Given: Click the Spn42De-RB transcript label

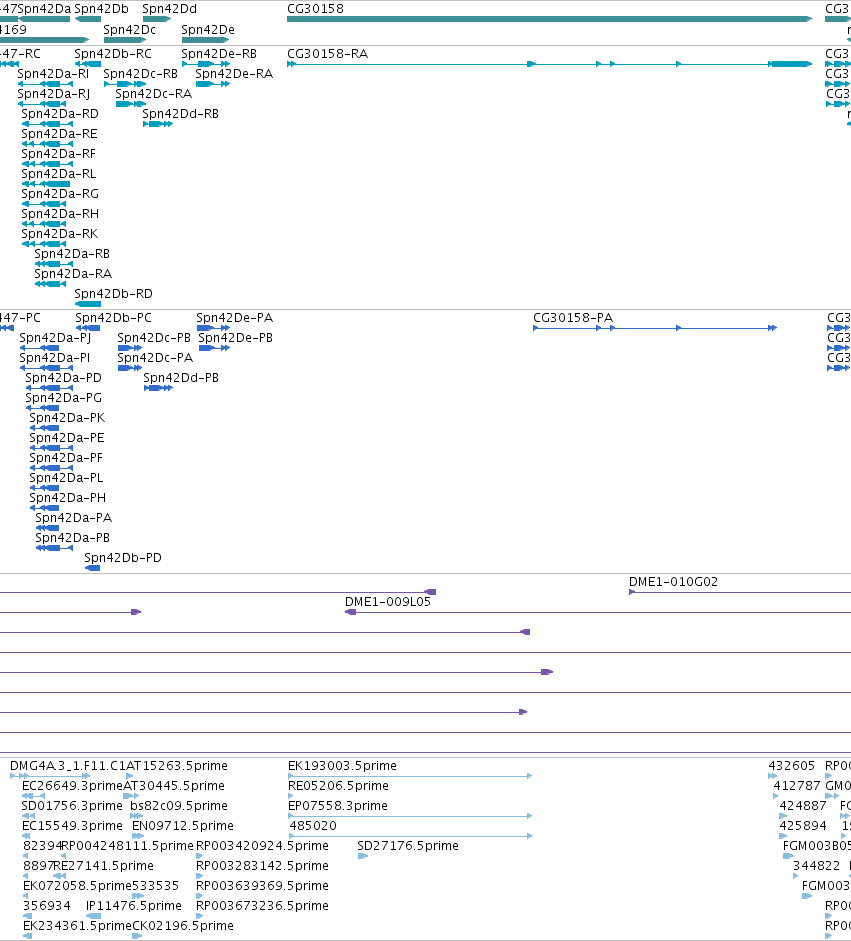Looking at the screenshot, I should pyautogui.click(x=219, y=54).
